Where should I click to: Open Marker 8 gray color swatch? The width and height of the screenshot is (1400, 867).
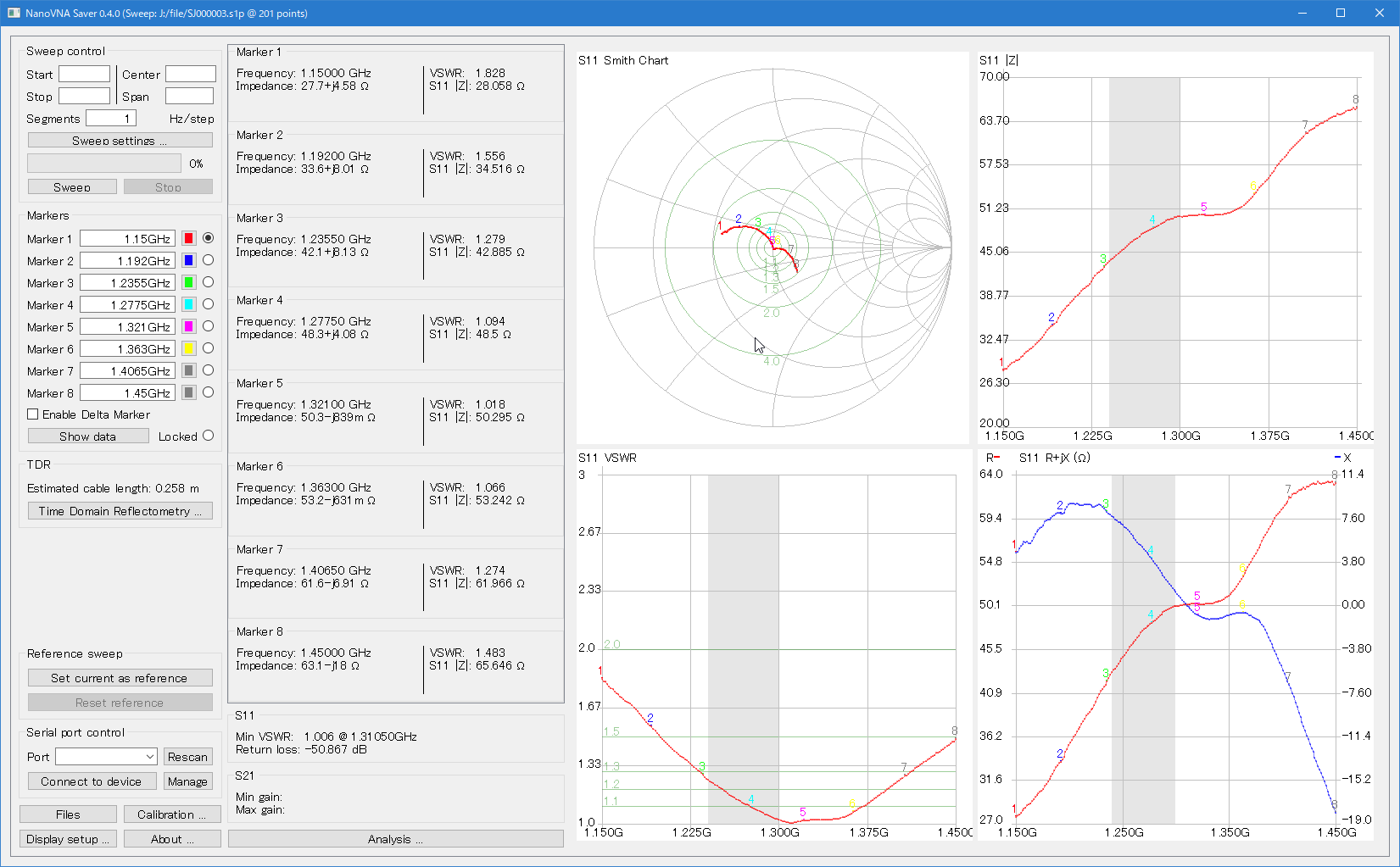[189, 392]
